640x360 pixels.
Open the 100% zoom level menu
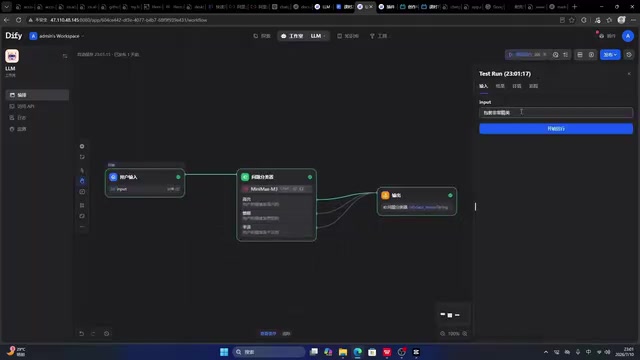click(x=453, y=333)
